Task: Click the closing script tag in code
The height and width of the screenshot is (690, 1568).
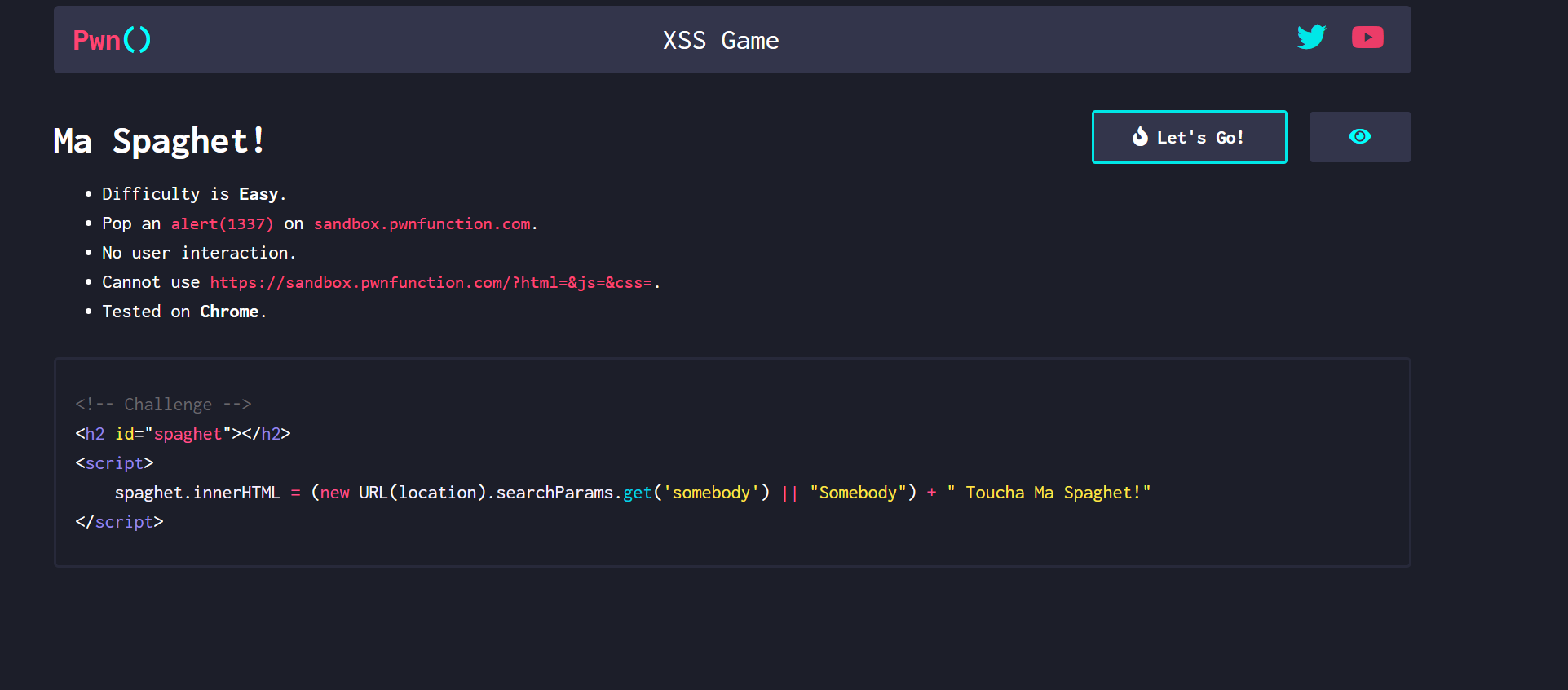Action: click(119, 522)
